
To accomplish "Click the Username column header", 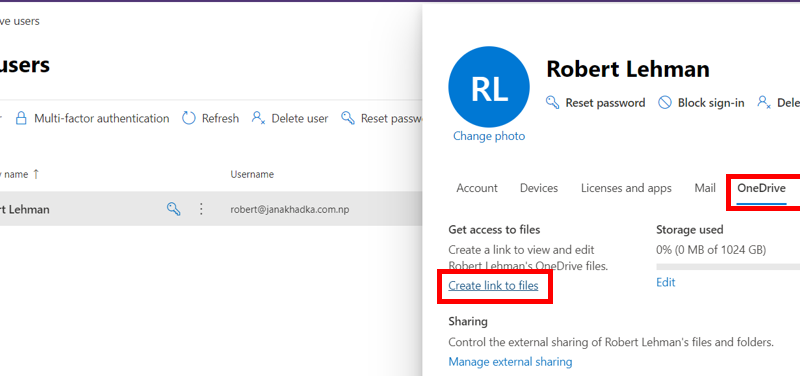I will [252, 174].
